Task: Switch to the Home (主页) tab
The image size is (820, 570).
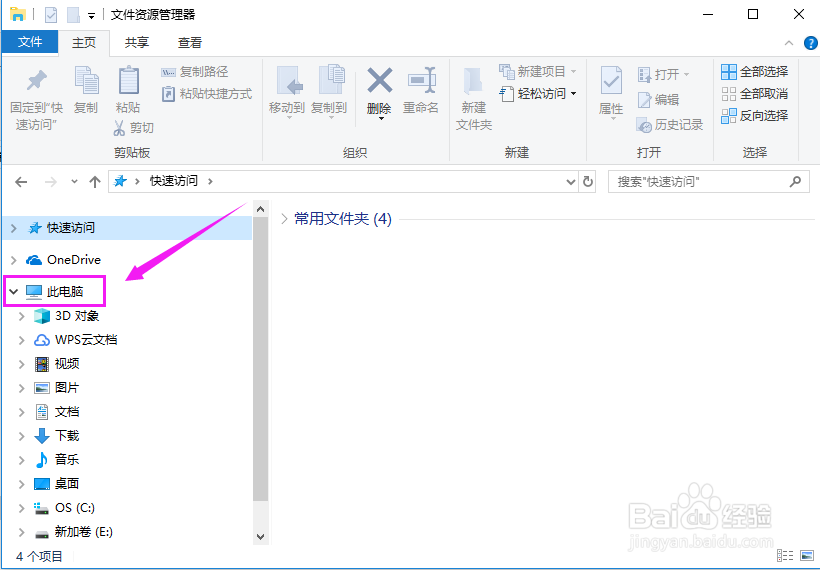Action: 84,43
